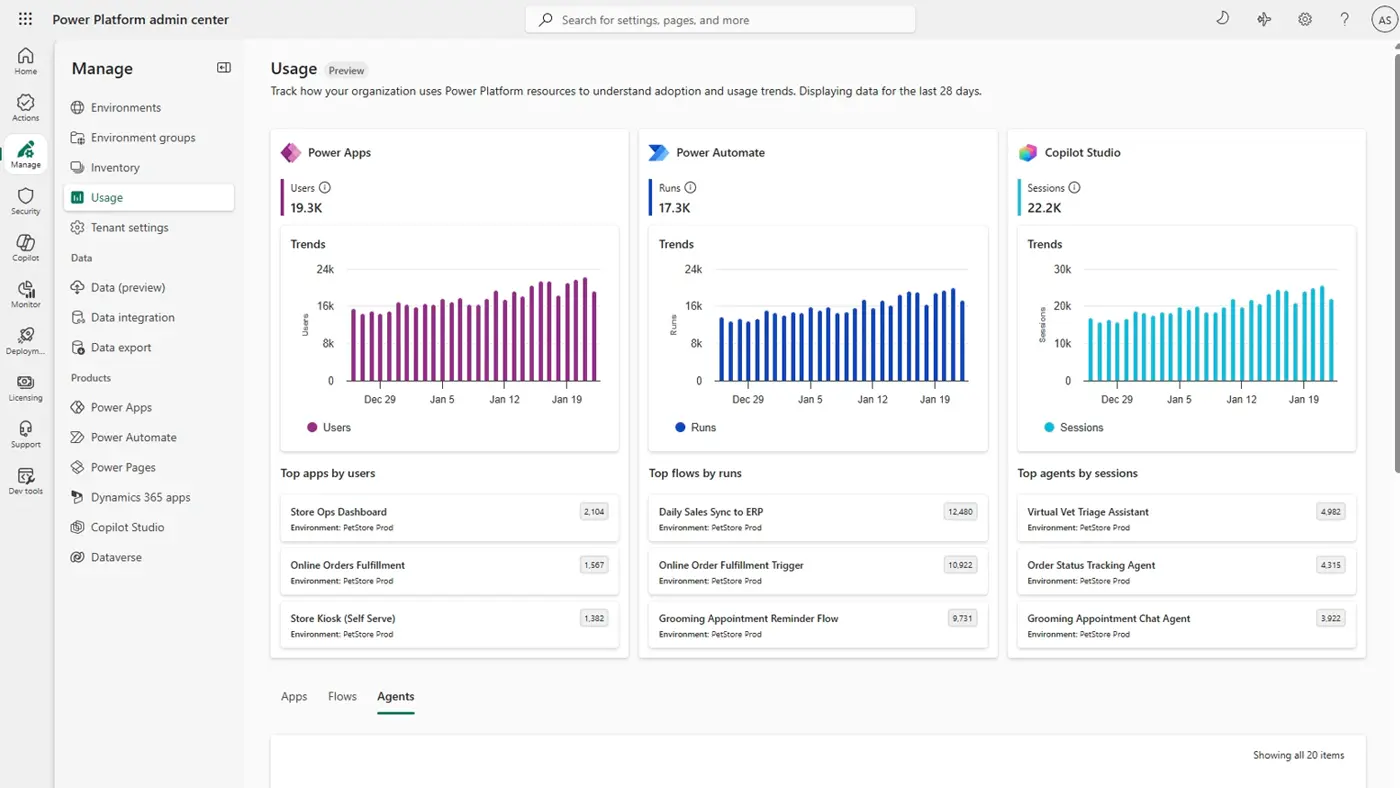
Task: Open the Copilot sparkle icon in header
Action: tap(1264, 19)
